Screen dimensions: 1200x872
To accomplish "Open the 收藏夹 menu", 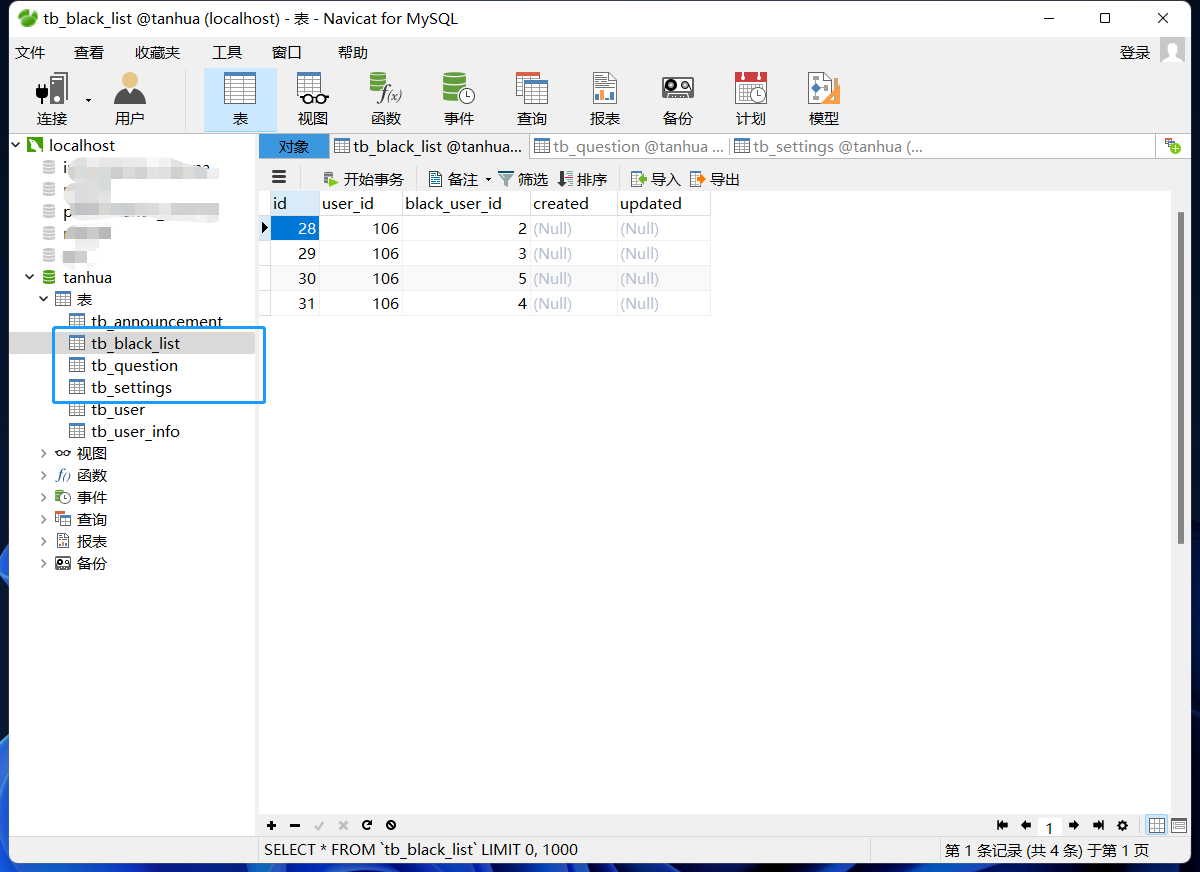I will point(158,53).
